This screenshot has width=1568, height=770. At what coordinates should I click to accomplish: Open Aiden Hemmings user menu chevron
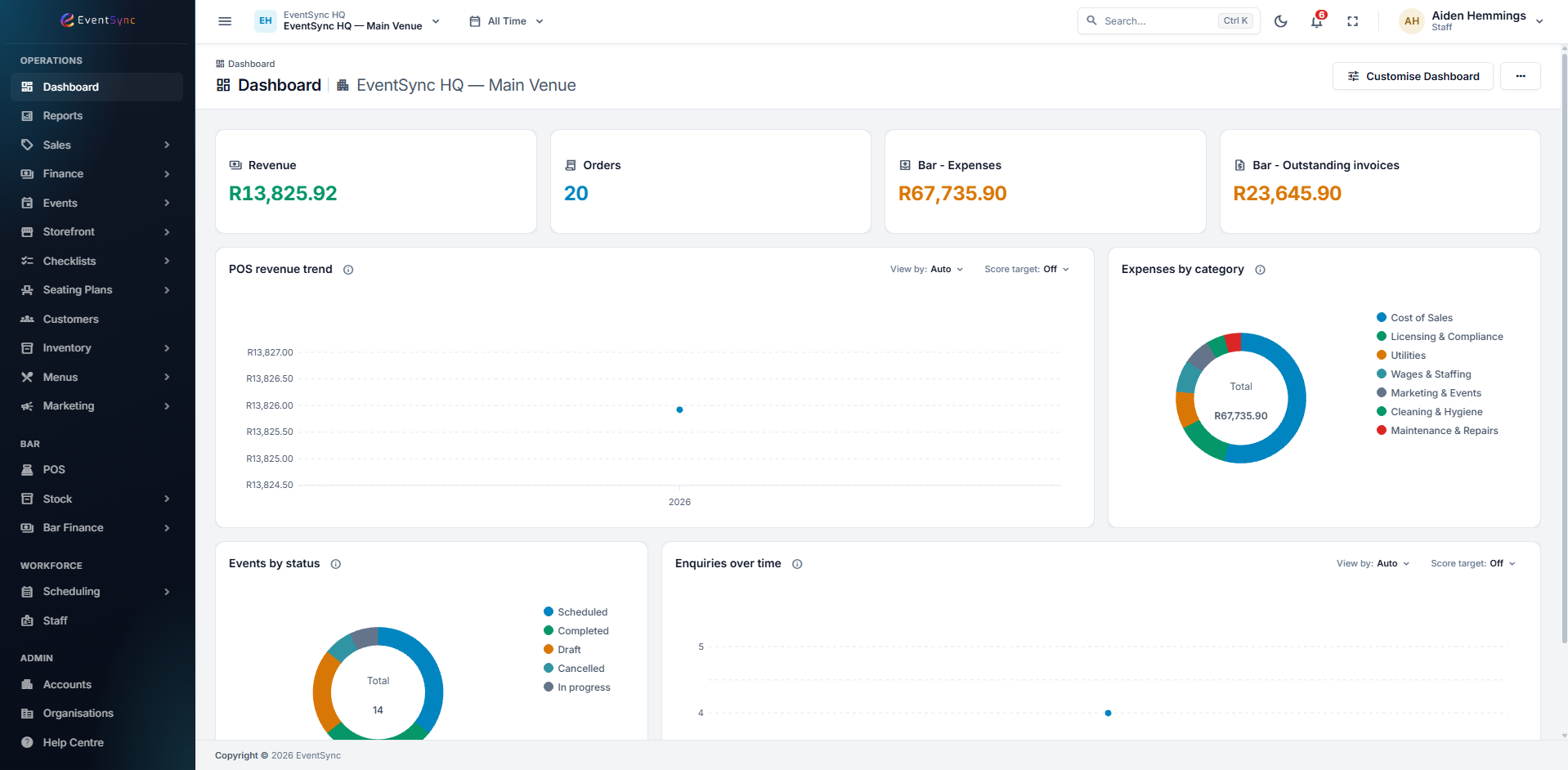click(x=1539, y=21)
